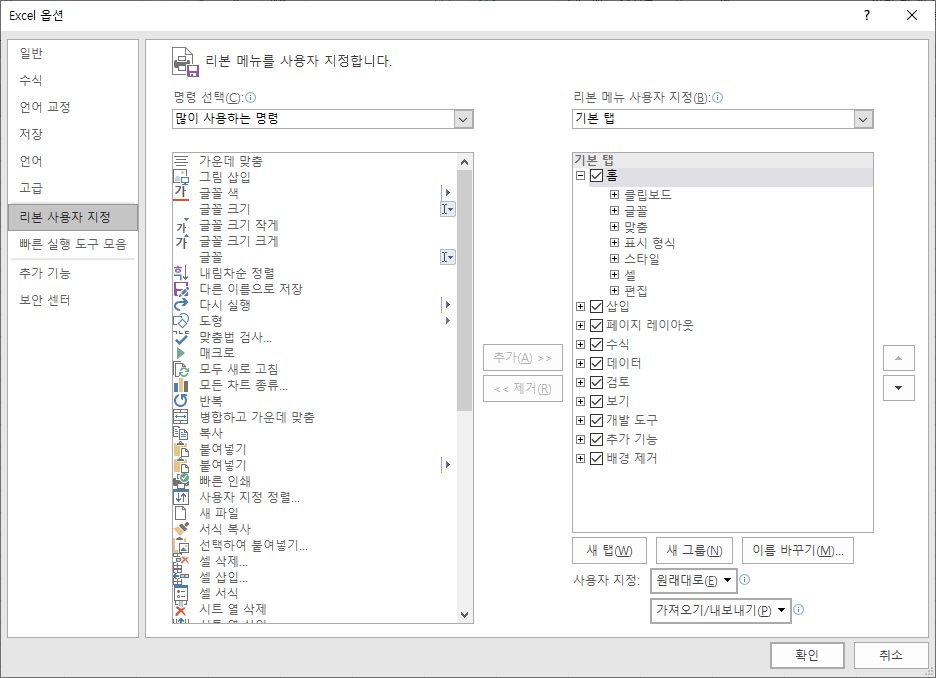Uncheck the 페이지 레이아웃 checkbox

(x=596, y=325)
